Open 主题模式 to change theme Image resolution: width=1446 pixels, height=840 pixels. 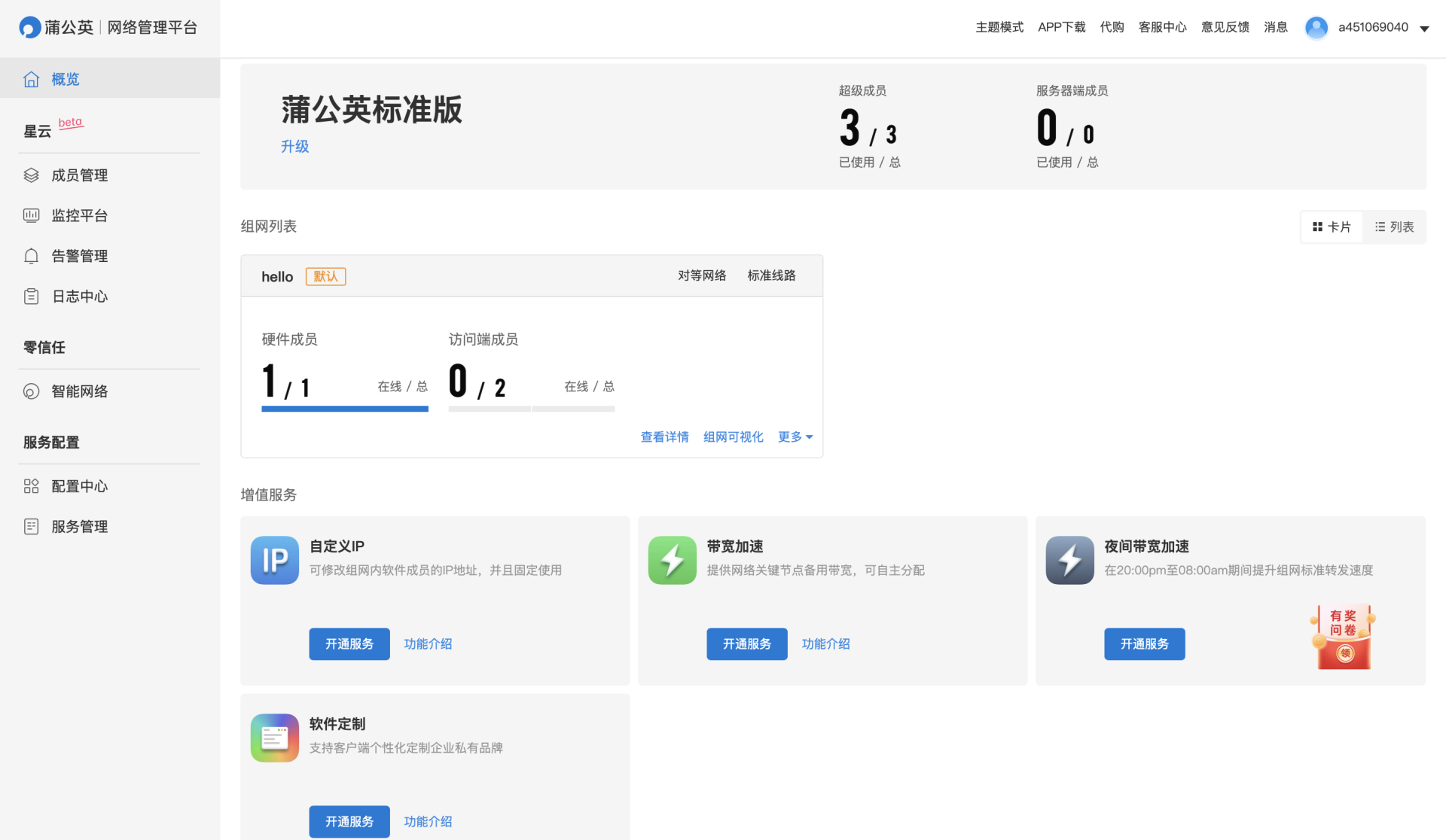(999, 27)
